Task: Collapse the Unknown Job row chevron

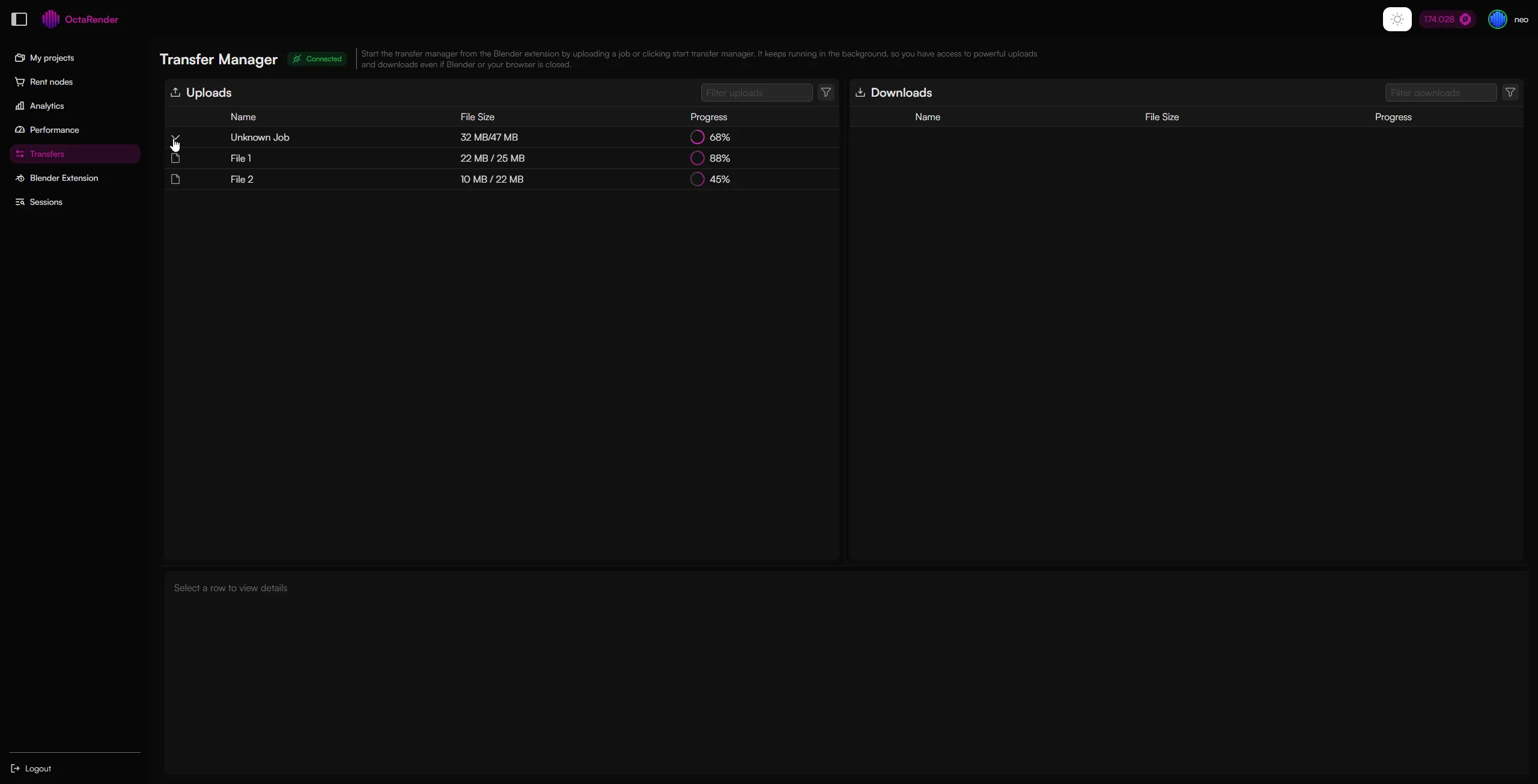Action: click(175, 138)
